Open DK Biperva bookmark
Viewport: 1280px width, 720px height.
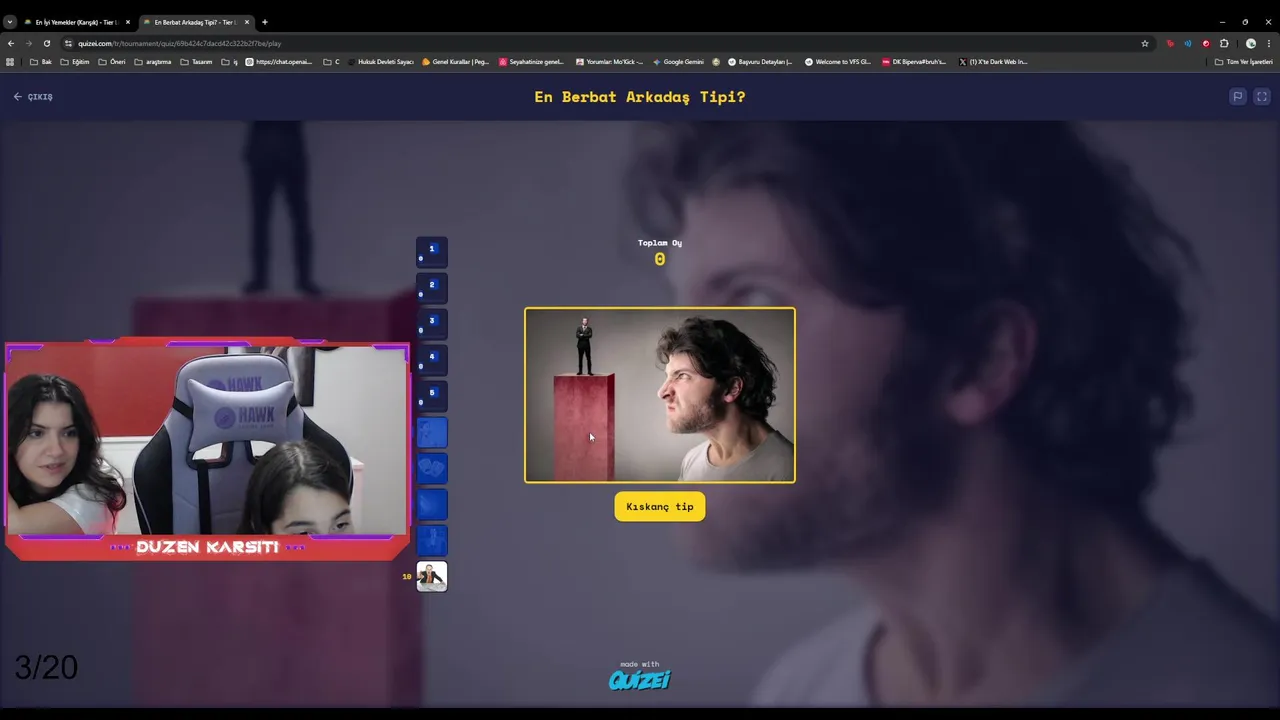[914, 62]
